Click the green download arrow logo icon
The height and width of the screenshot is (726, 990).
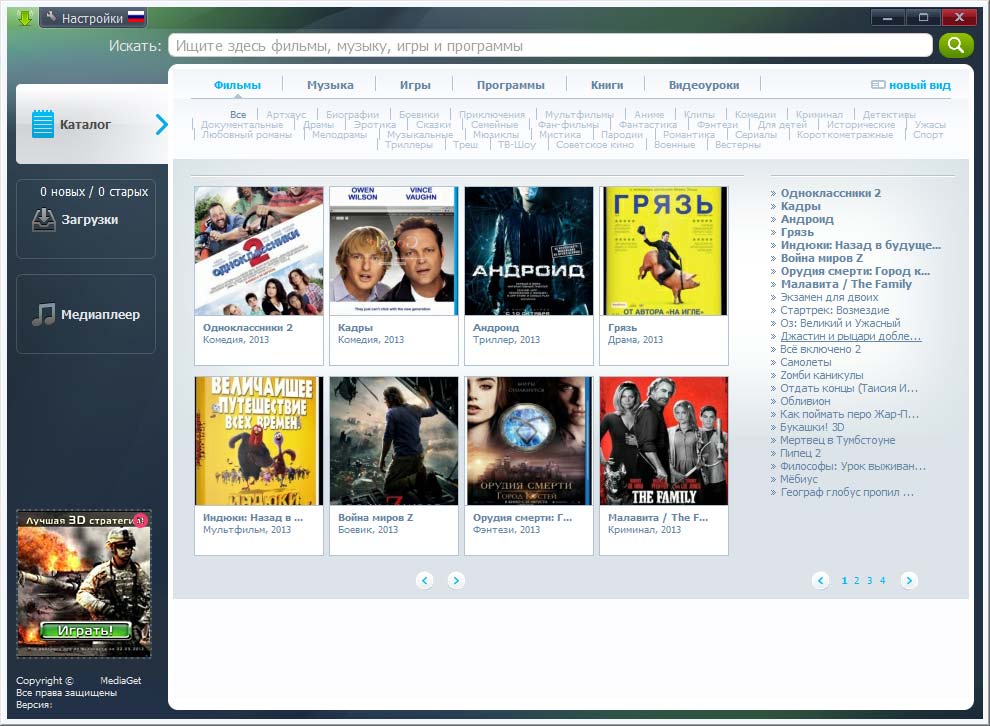click(x=24, y=17)
